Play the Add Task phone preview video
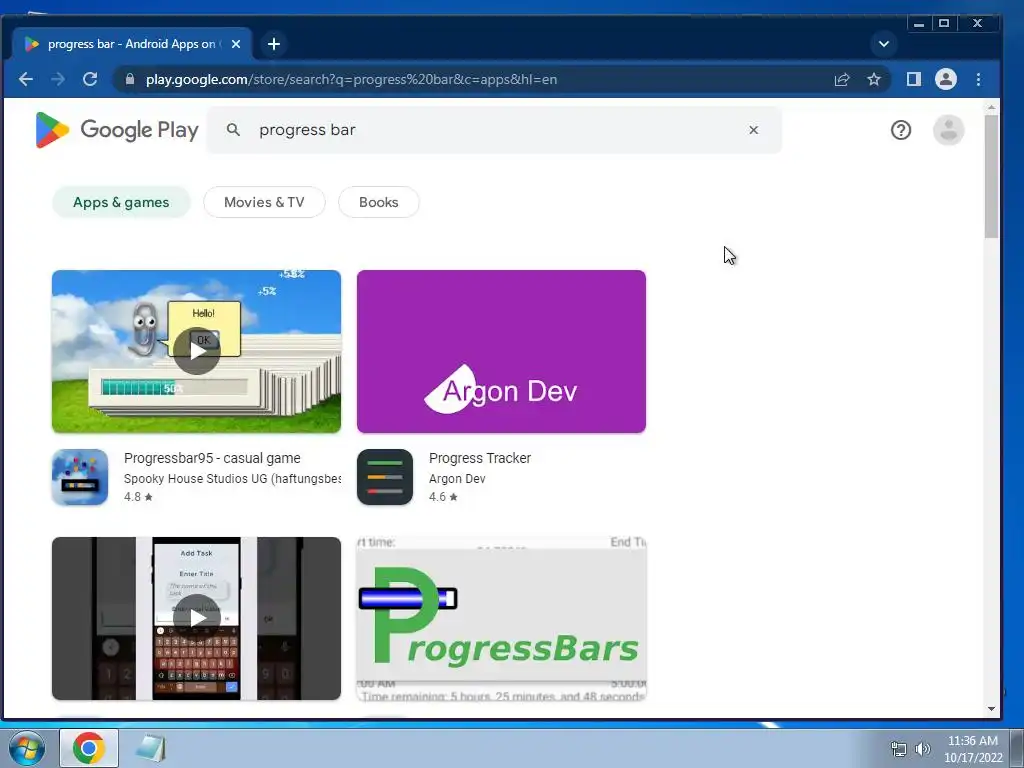Viewport: 1024px width, 768px height. [x=197, y=618]
